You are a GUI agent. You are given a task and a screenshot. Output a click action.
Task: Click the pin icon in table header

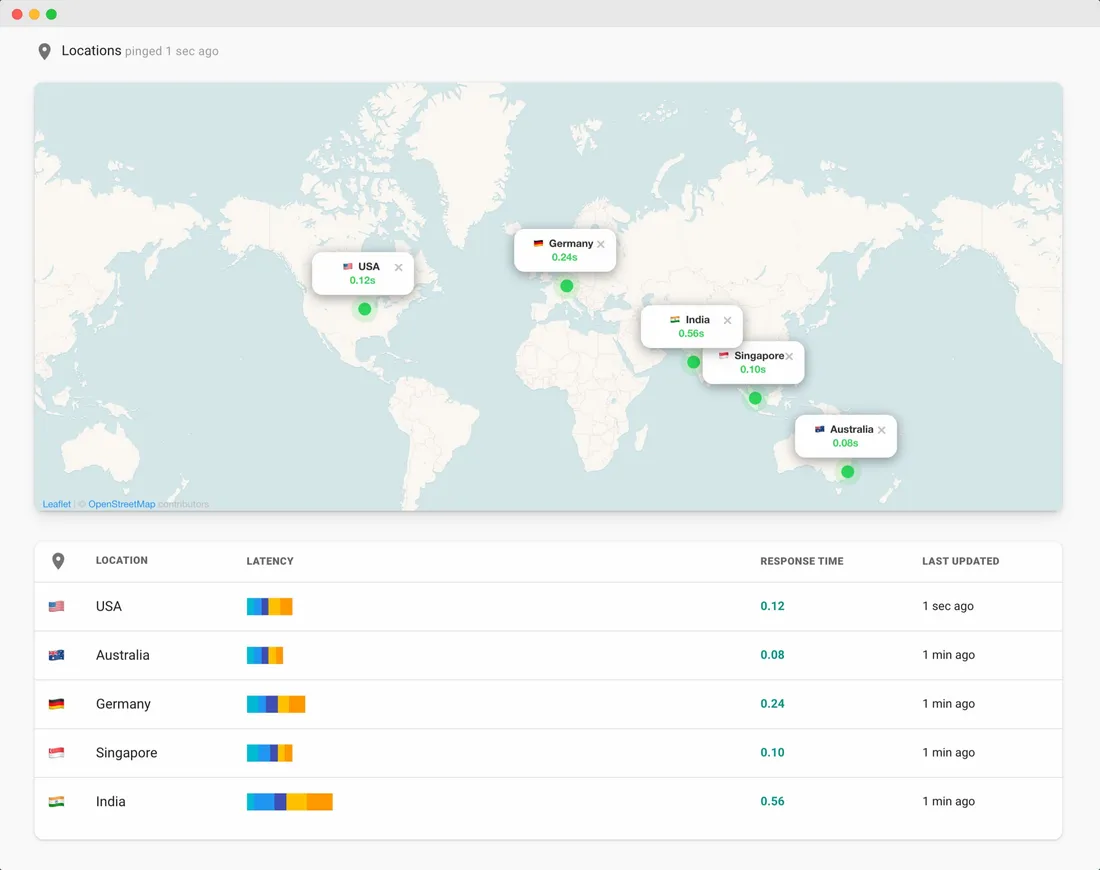click(58, 561)
